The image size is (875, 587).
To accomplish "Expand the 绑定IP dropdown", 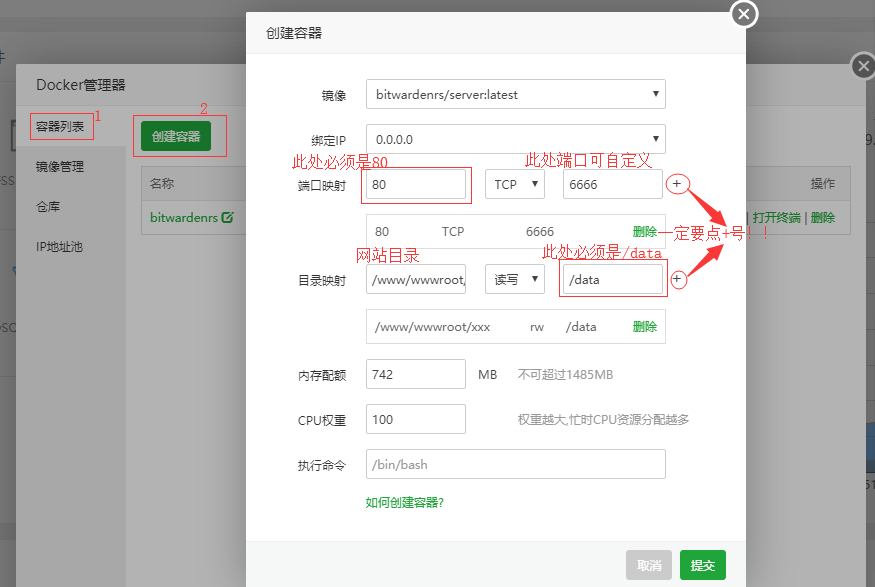I will tap(515, 139).
